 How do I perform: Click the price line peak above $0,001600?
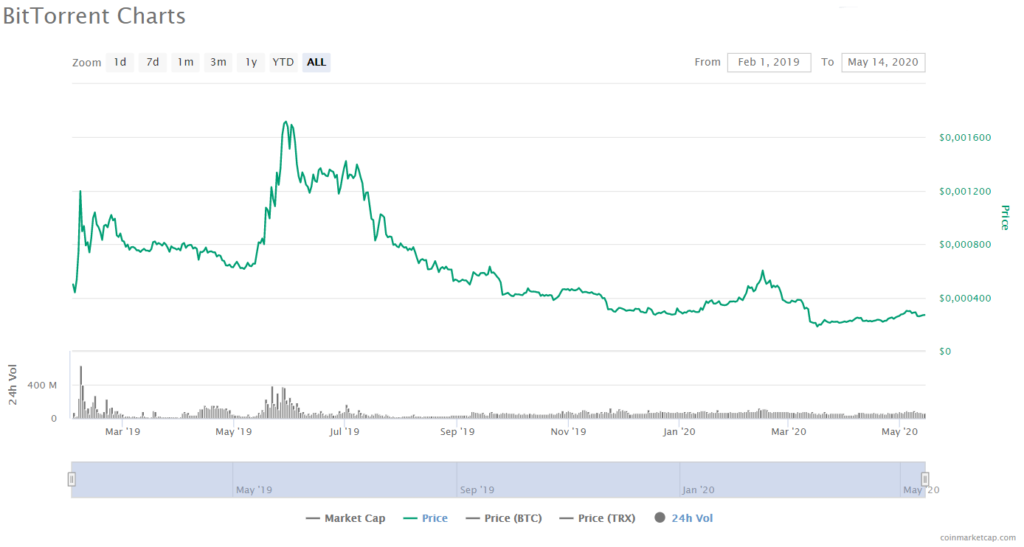[x=285, y=122]
